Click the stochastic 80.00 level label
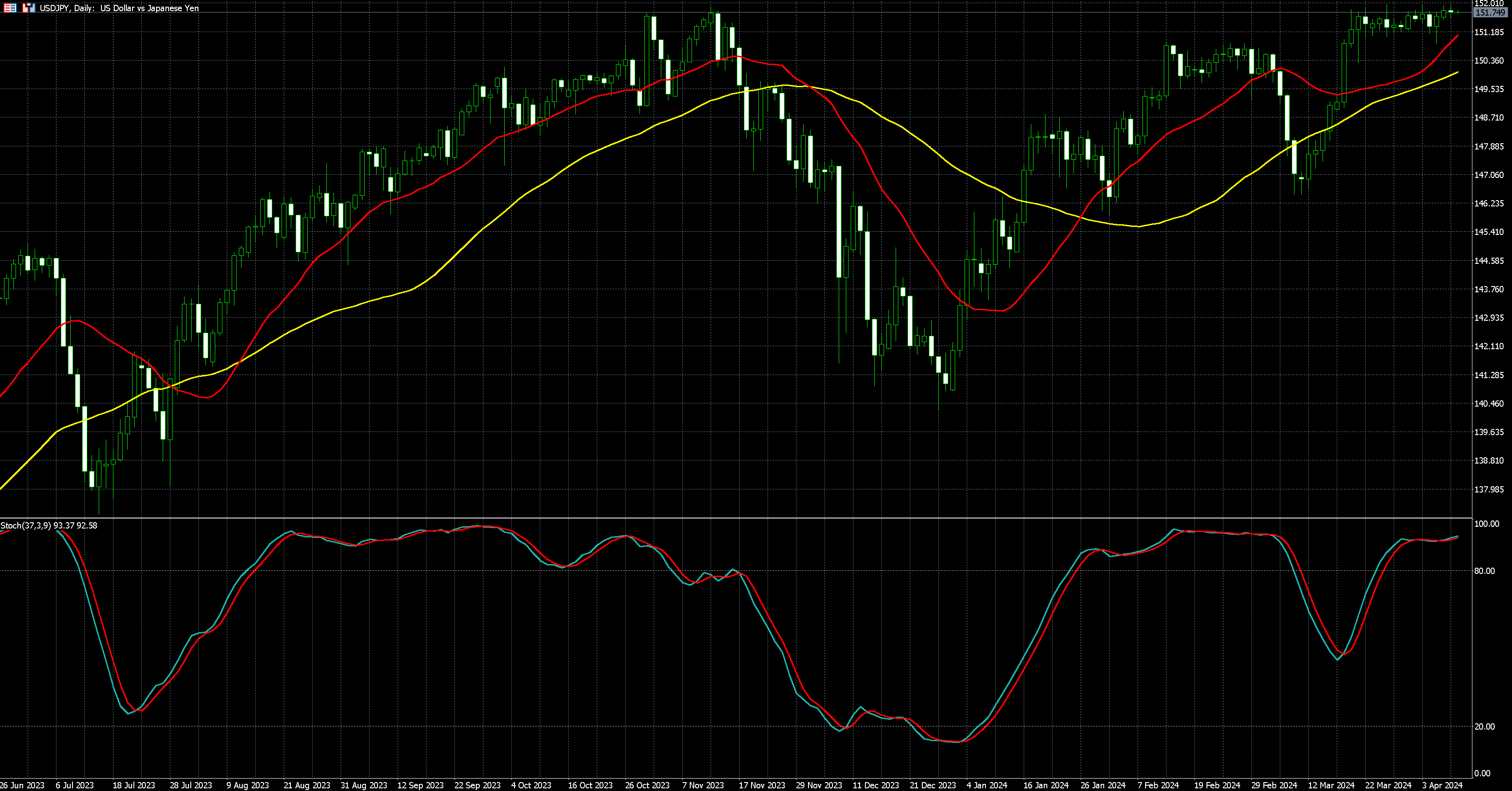The height and width of the screenshot is (791, 1512). pyautogui.click(x=1484, y=571)
